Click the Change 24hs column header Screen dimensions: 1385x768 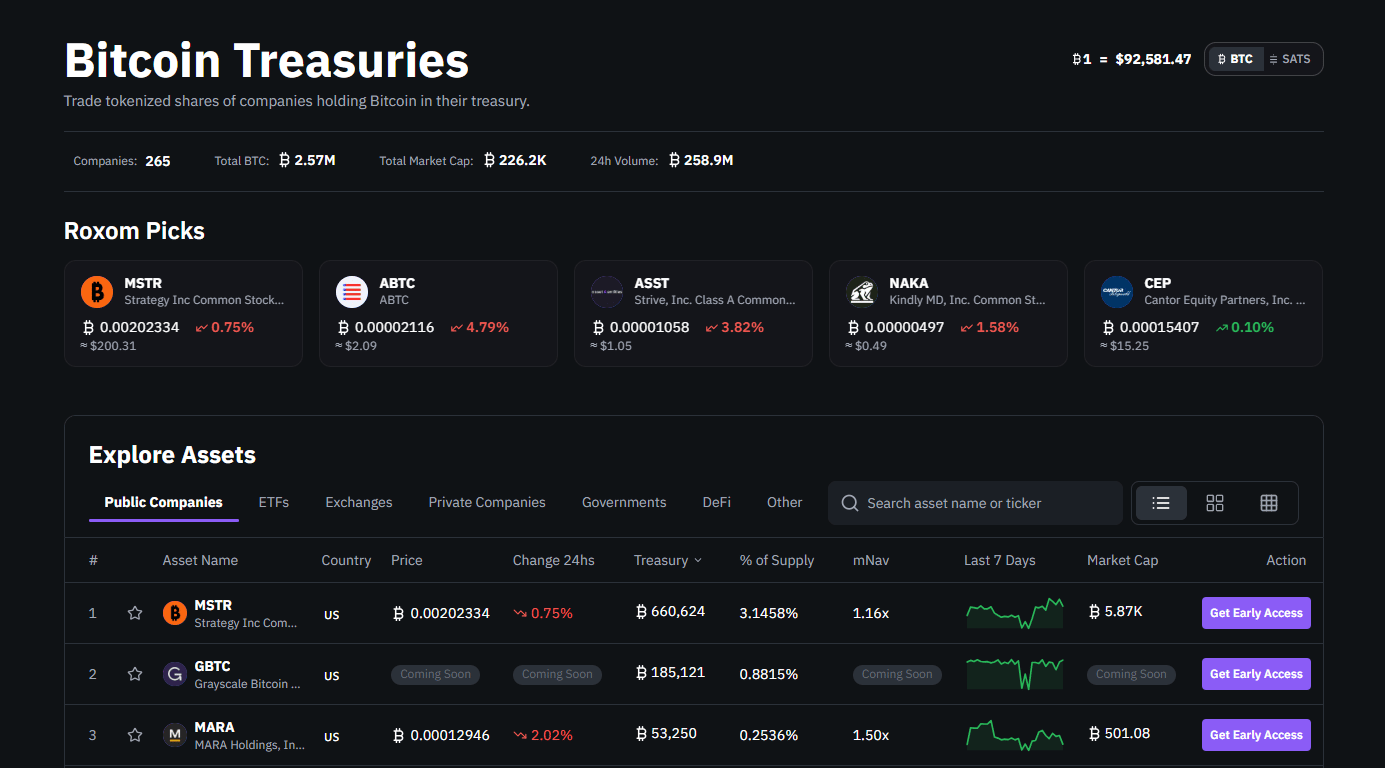tap(554, 560)
